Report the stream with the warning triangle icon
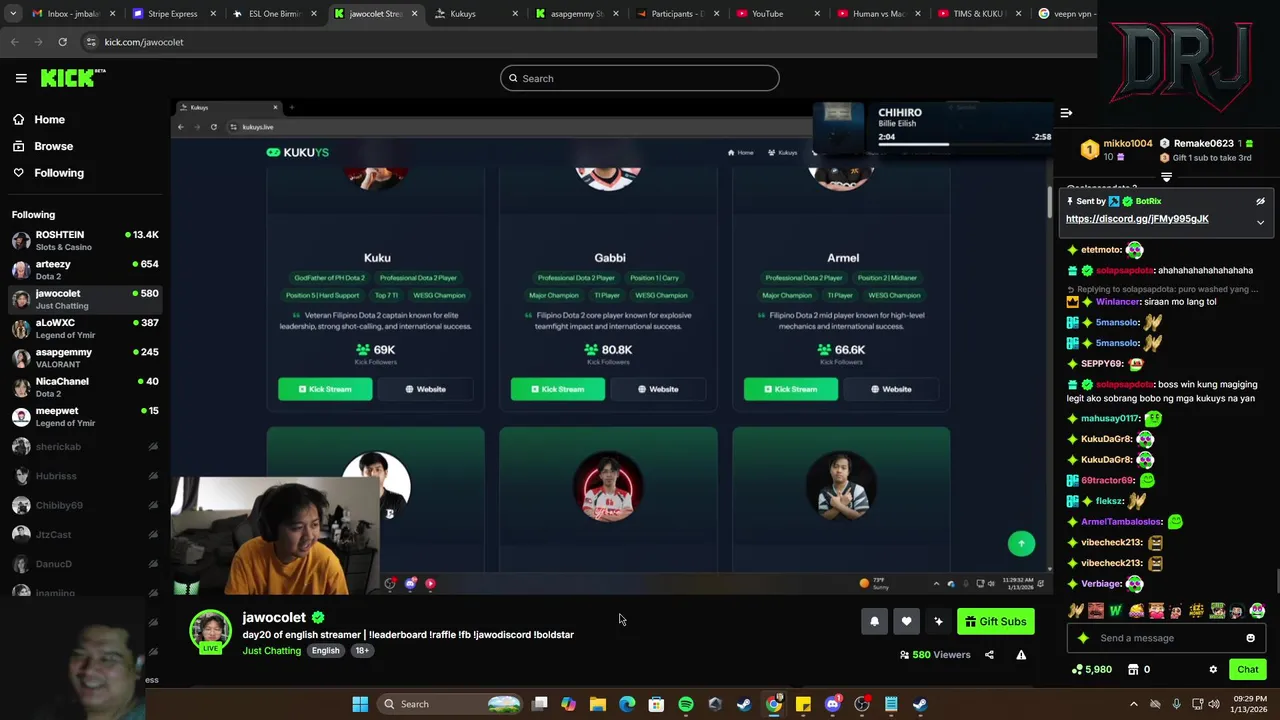The height and width of the screenshot is (720, 1280). pyautogui.click(x=1021, y=655)
